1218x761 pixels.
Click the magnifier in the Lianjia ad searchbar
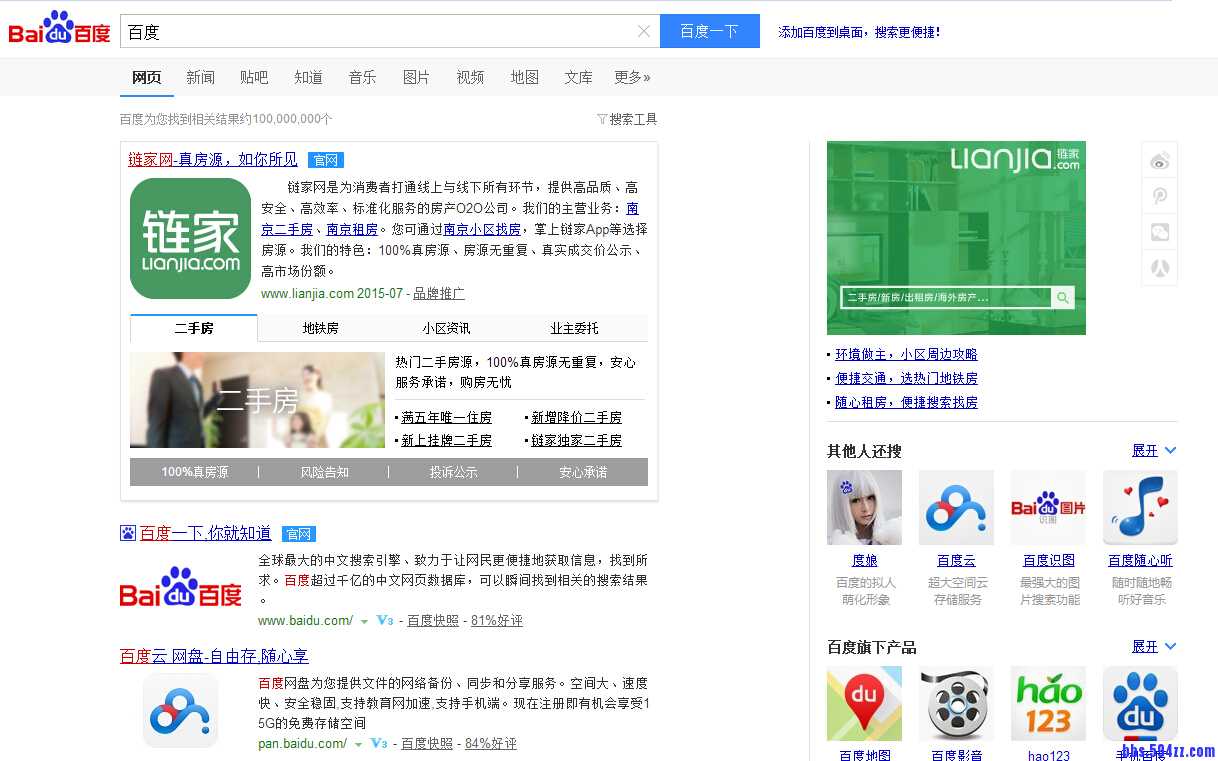[1063, 297]
